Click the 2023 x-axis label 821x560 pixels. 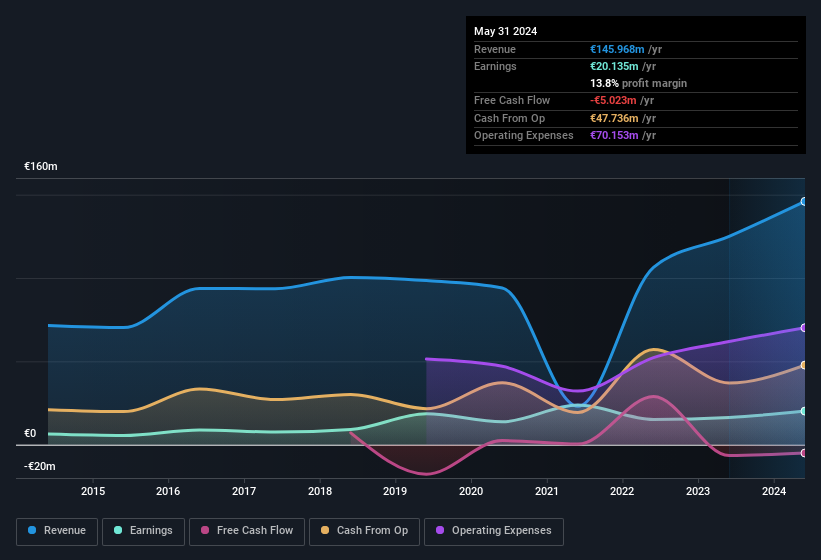click(698, 491)
